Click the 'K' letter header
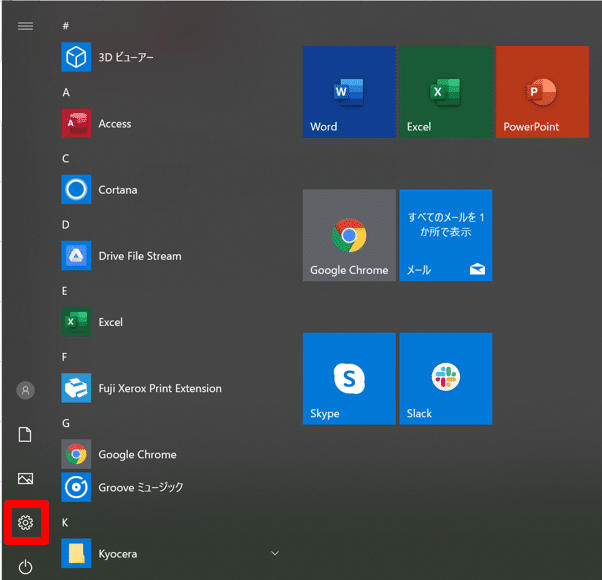602x580 pixels. (x=65, y=522)
